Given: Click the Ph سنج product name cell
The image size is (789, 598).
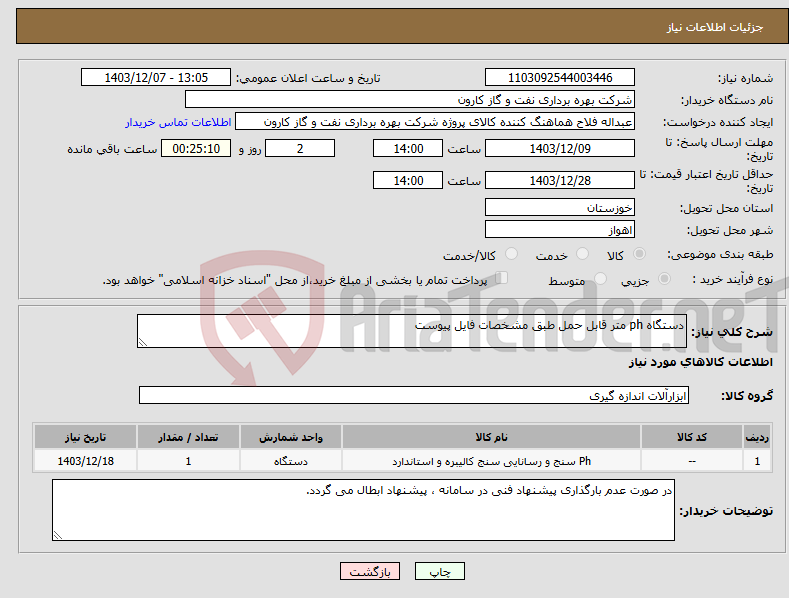Looking at the screenshot, I should click(491, 461).
